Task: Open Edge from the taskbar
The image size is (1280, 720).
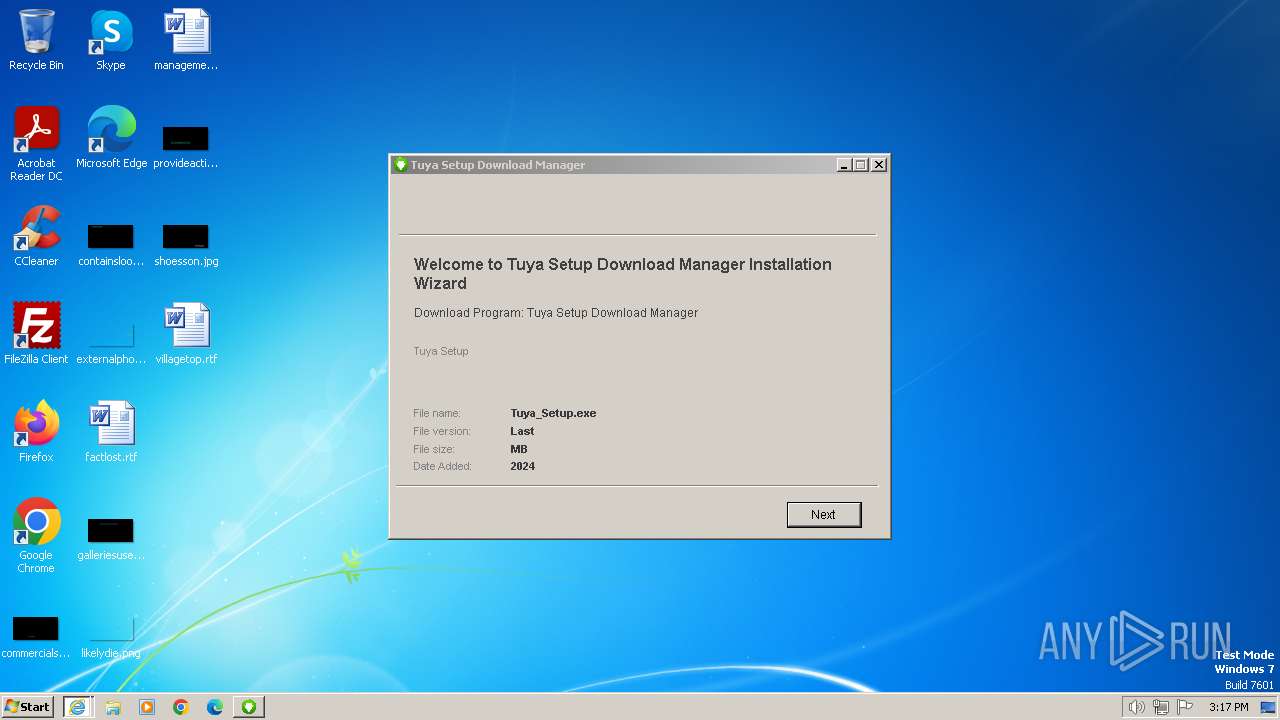Action: pos(215,707)
